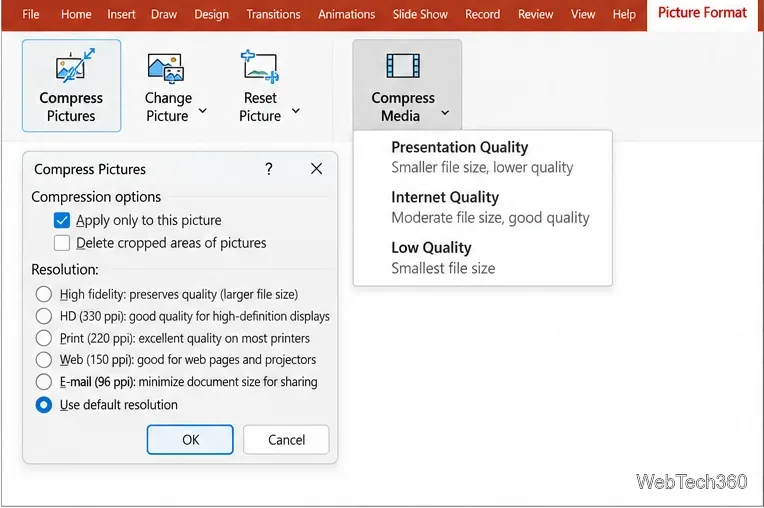764x508 pixels.
Task: Select HD (330 ppi) resolution option
Action: pos(43,316)
